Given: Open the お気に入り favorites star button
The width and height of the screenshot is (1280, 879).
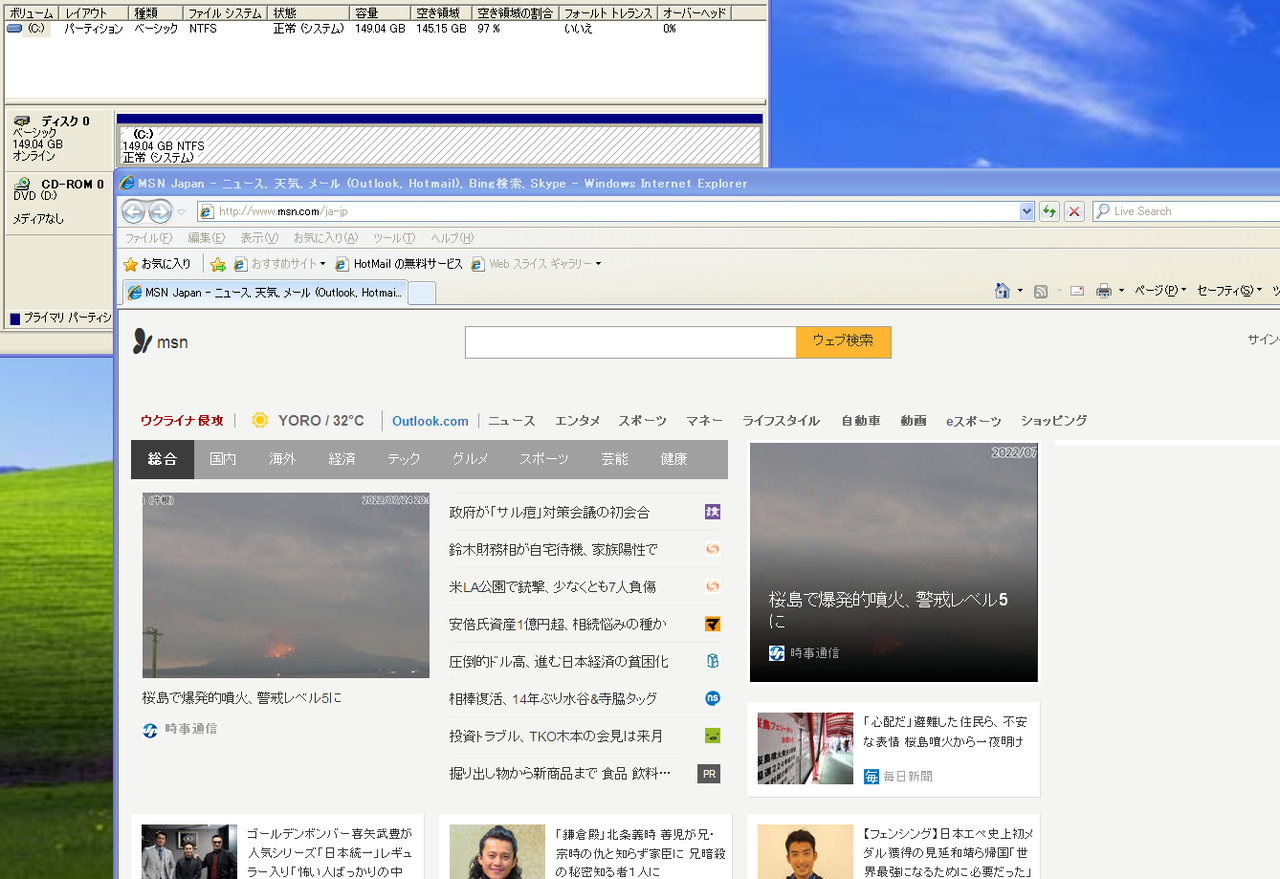Looking at the screenshot, I should coord(157,264).
